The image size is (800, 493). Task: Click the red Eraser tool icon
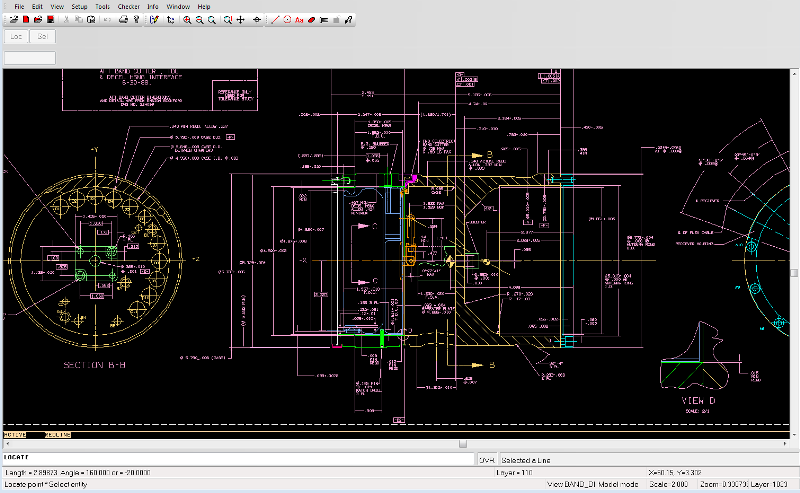point(312,19)
